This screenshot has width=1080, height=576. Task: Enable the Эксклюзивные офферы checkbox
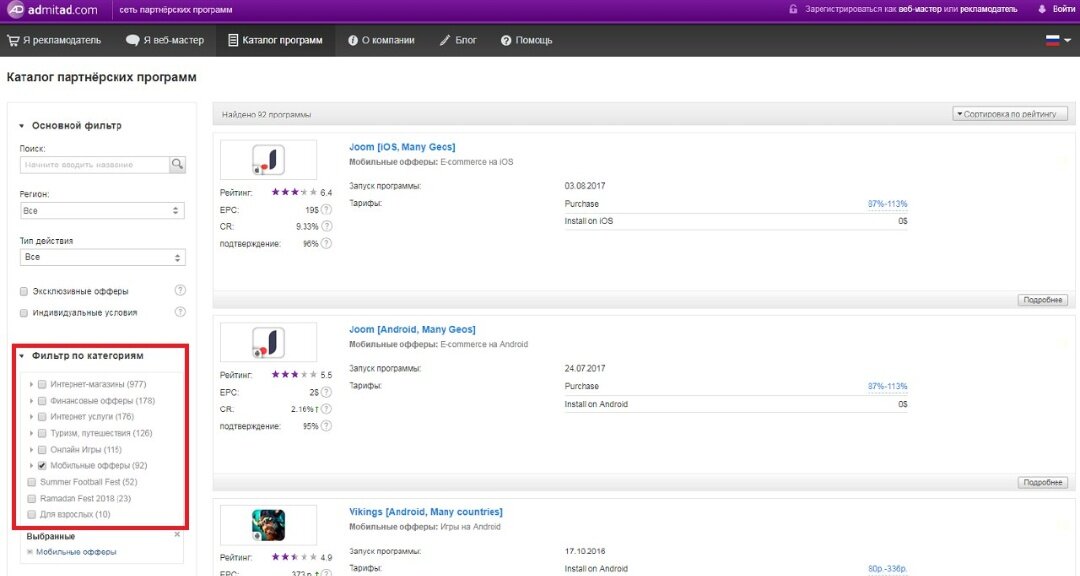pos(24,291)
